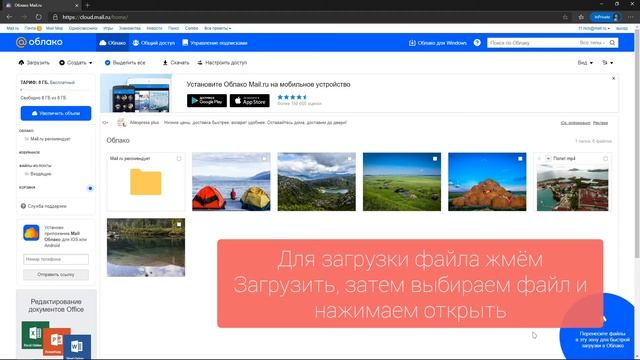Click the Word Online icon
This screenshot has width=640, height=360.
coord(77,347)
